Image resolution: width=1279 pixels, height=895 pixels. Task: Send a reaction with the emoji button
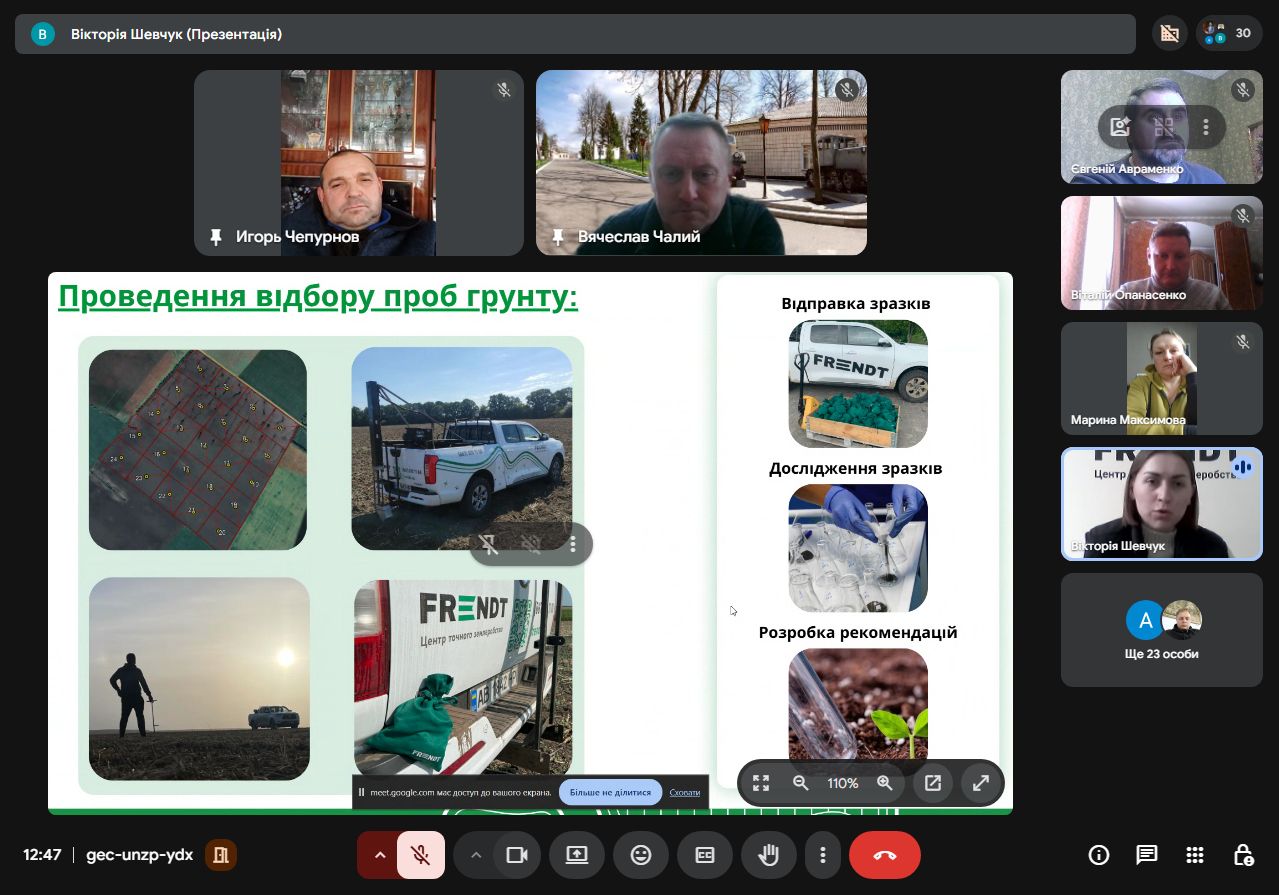click(640, 855)
